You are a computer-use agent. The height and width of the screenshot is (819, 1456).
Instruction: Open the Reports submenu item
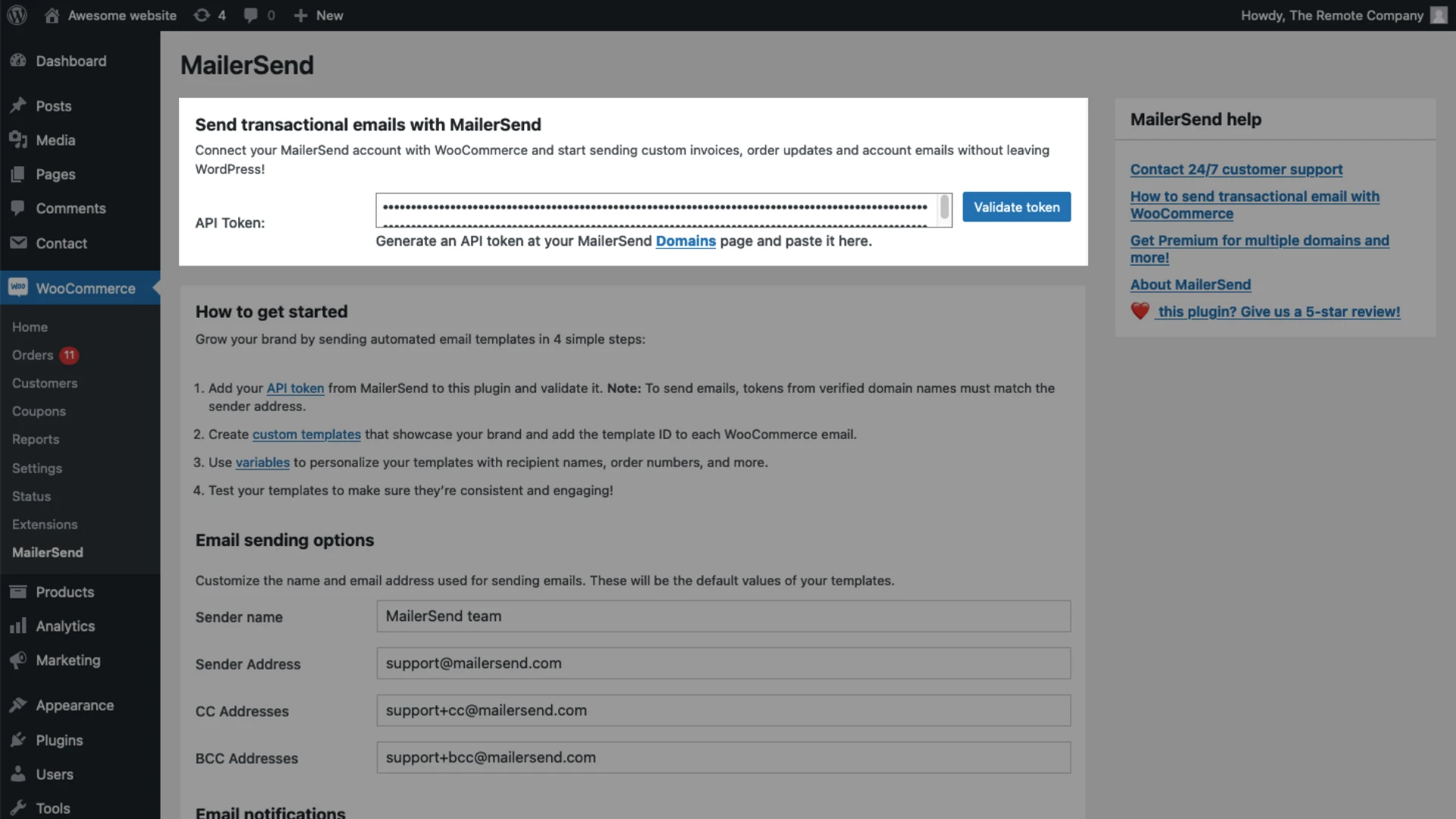tap(36, 439)
